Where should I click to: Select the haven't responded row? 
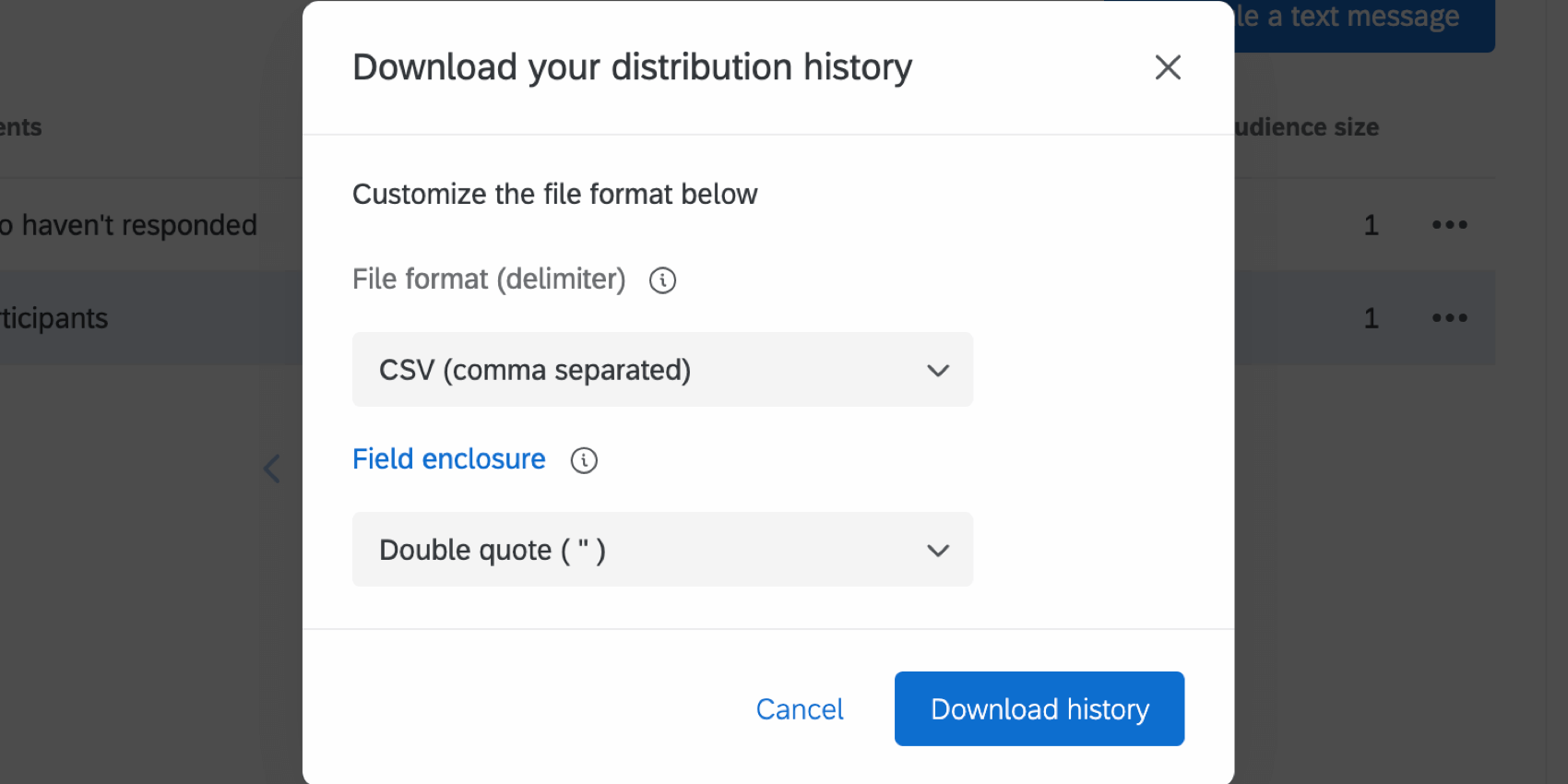point(129,224)
